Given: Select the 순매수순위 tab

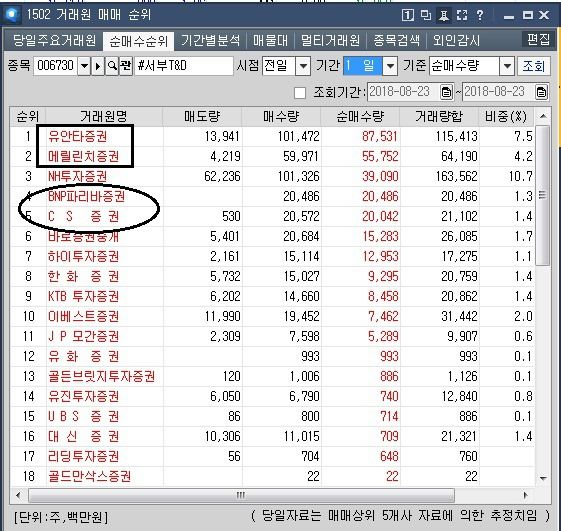Looking at the screenshot, I should pyautogui.click(x=138, y=41).
